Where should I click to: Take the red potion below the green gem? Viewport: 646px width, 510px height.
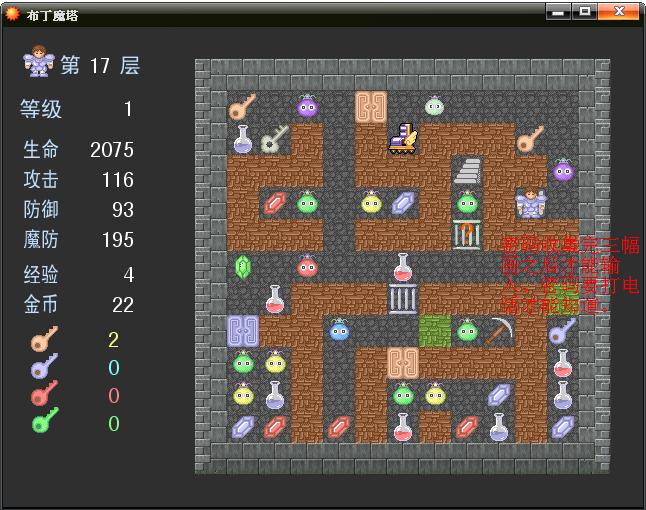point(275,299)
